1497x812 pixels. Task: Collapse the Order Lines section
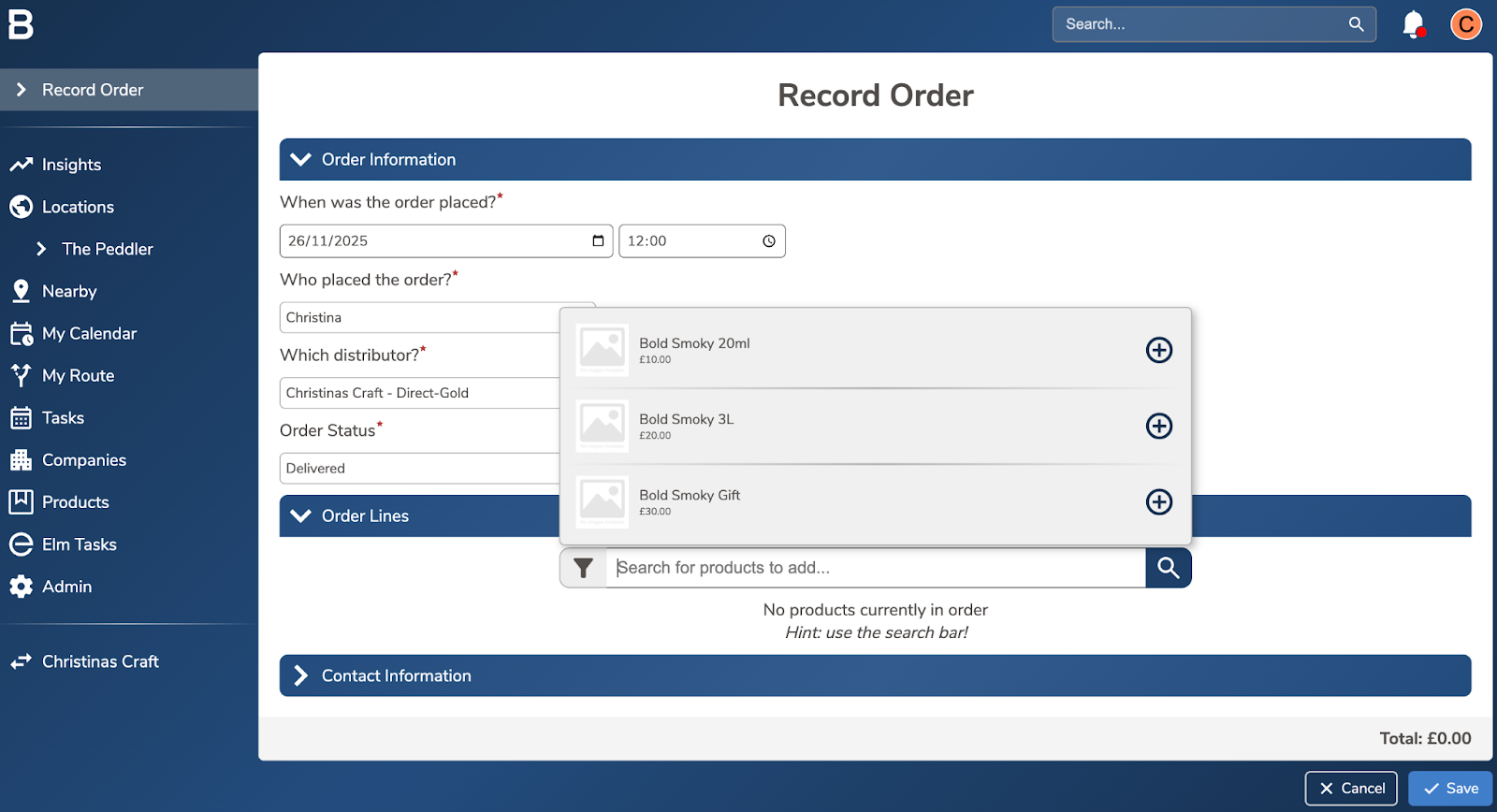300,516
